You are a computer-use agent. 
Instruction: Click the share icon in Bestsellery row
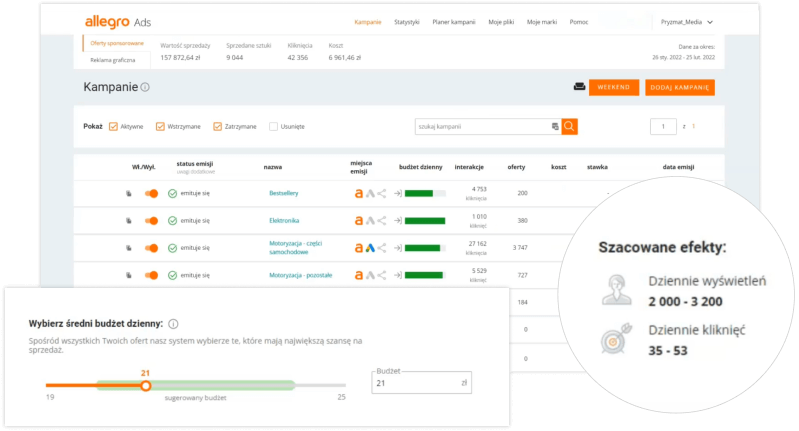click(x=382, y=194)
